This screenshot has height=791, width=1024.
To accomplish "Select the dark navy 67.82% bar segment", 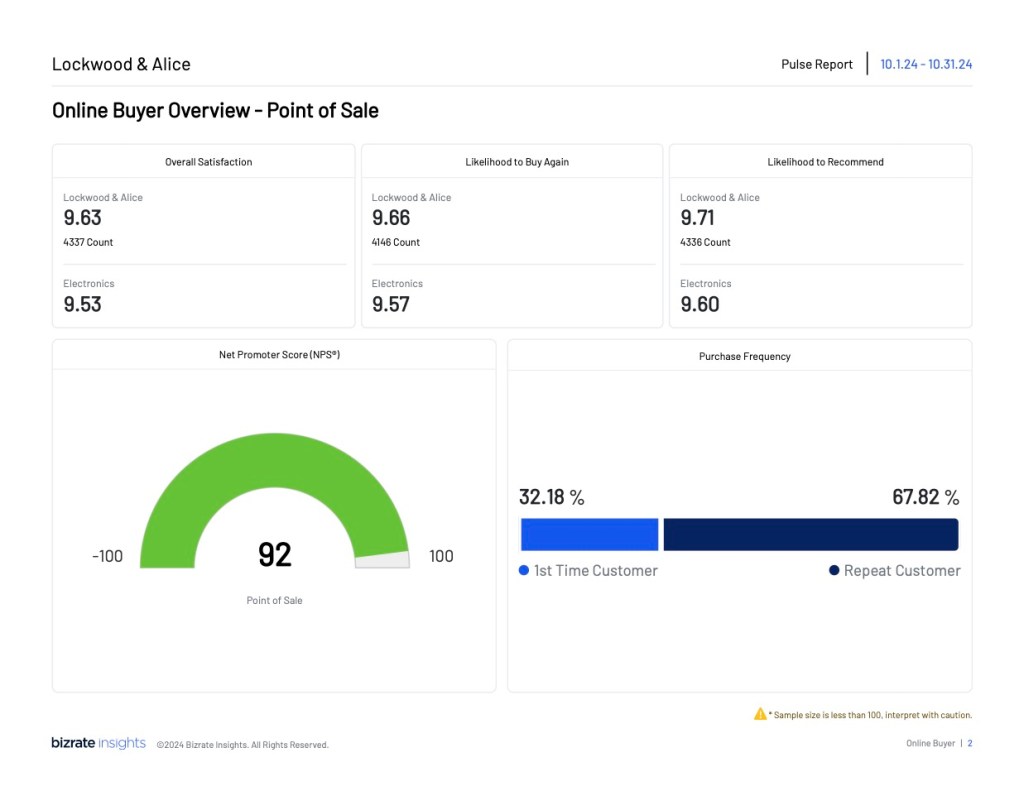I will pos(811,534).
